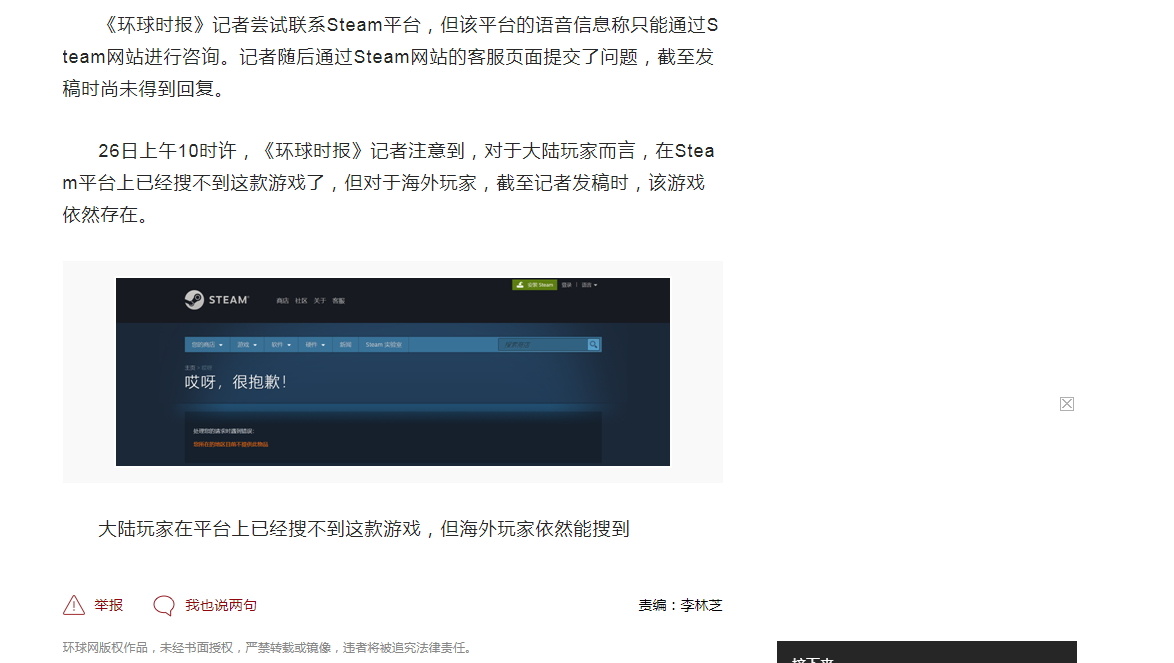Viewport: 1174px width, 663px height.
Task: Open the embedded Steam error page screenshot
Action: click(393, 372)
